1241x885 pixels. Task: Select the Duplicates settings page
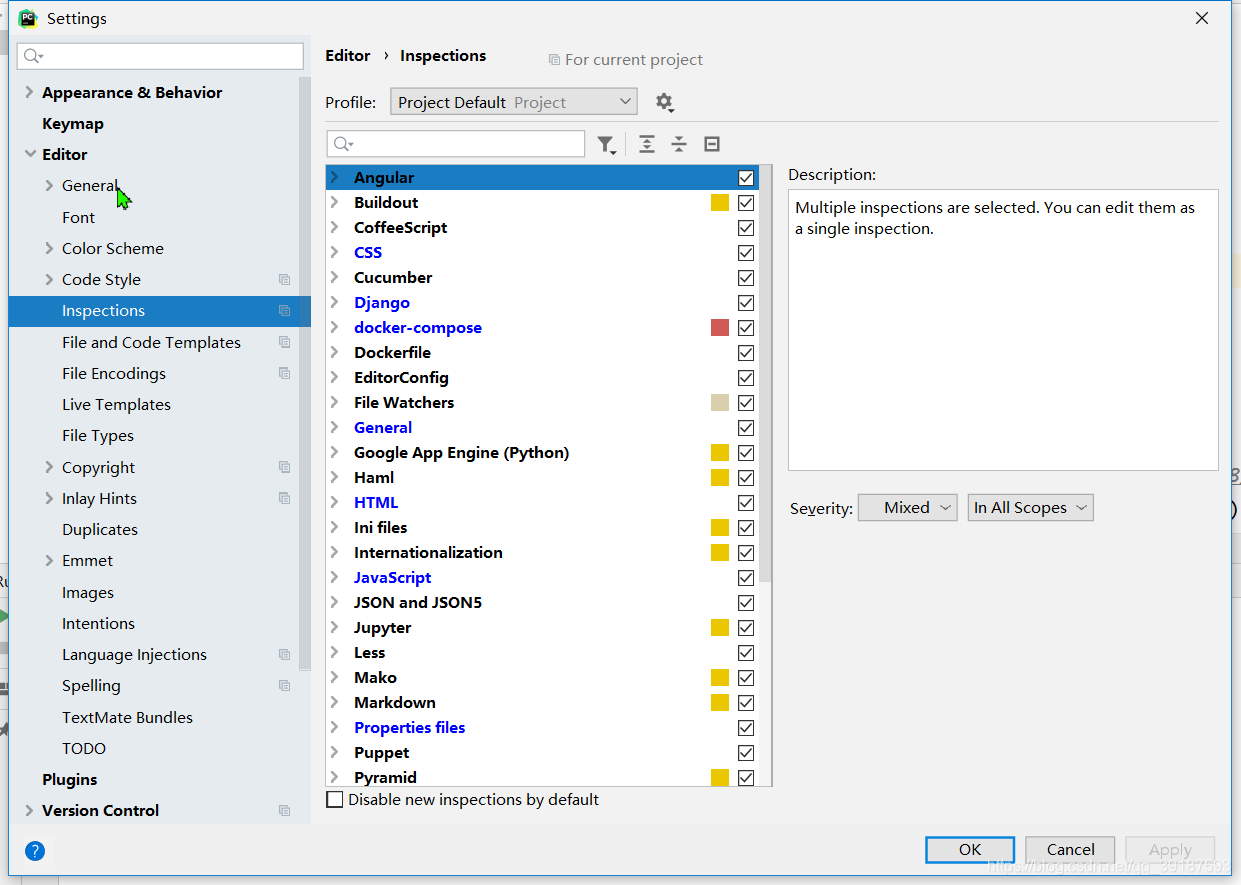[100, 529]
